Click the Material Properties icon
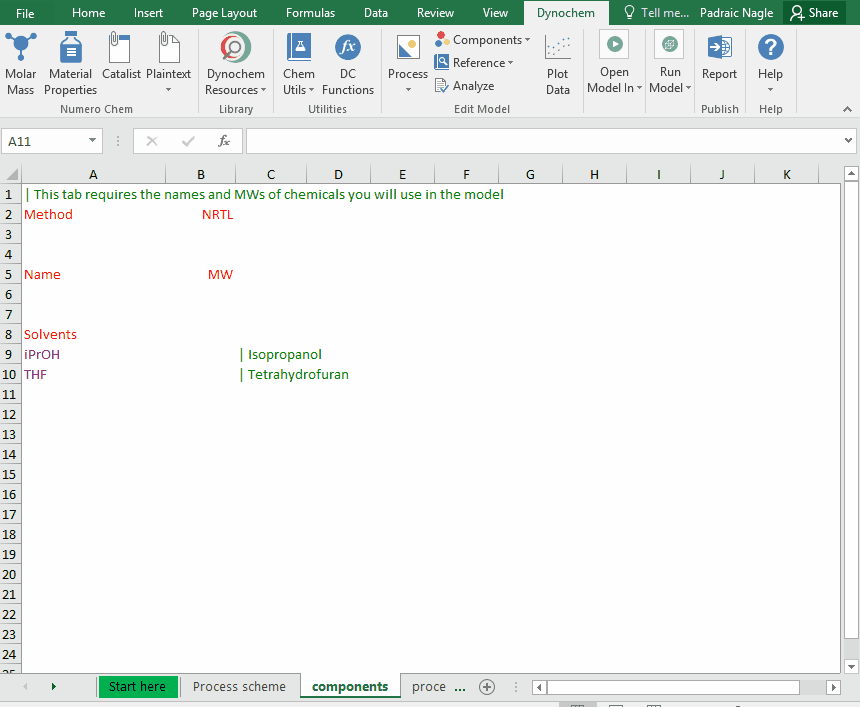Screen dimensions: 860x707 pos(70,63)
